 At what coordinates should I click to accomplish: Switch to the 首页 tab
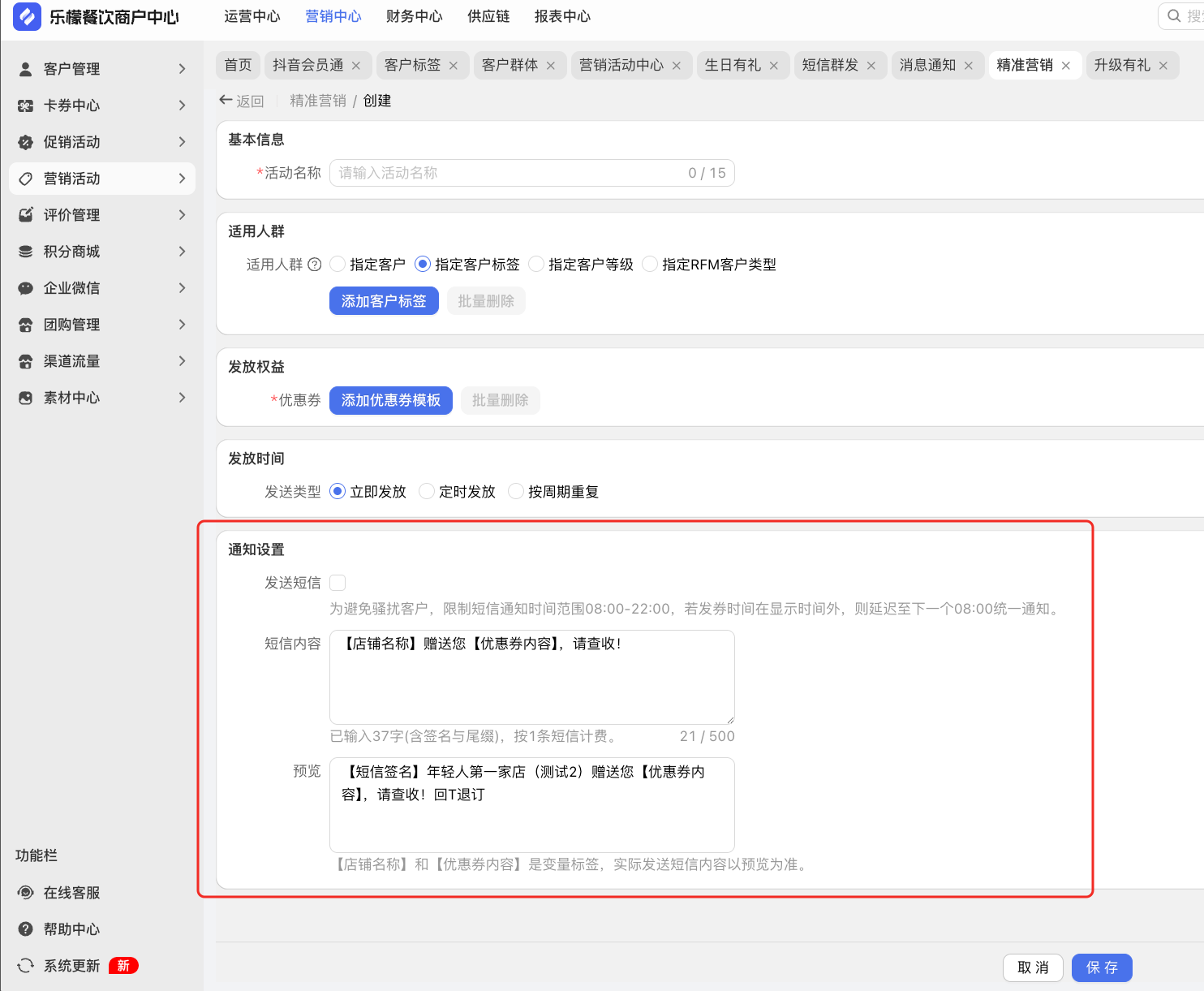(x=238, y=66)
